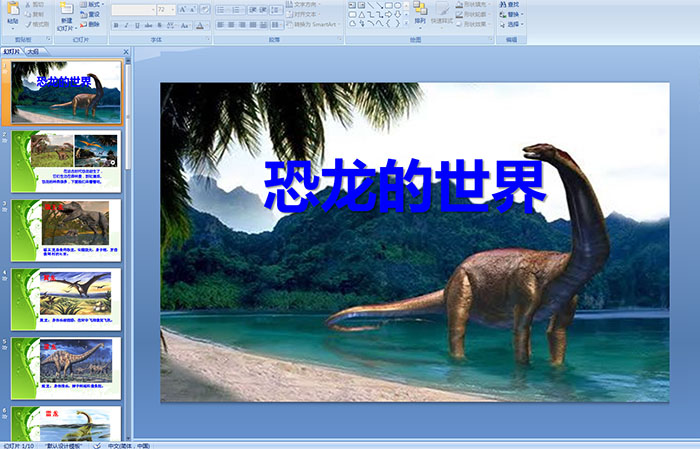Toggle Underline text formatting
The image size is (700, 449).
(139, 25)
